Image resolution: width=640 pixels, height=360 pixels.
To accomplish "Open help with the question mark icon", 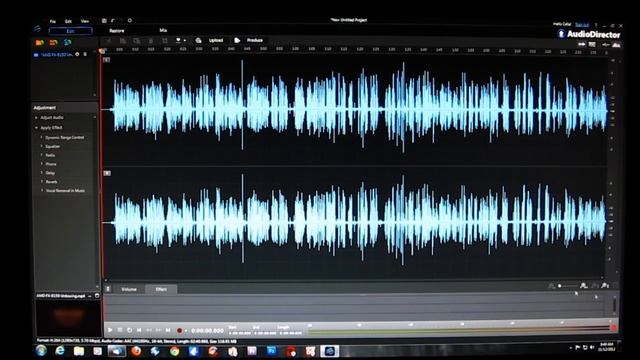I will pyautogui.click(x=596, y=25).
